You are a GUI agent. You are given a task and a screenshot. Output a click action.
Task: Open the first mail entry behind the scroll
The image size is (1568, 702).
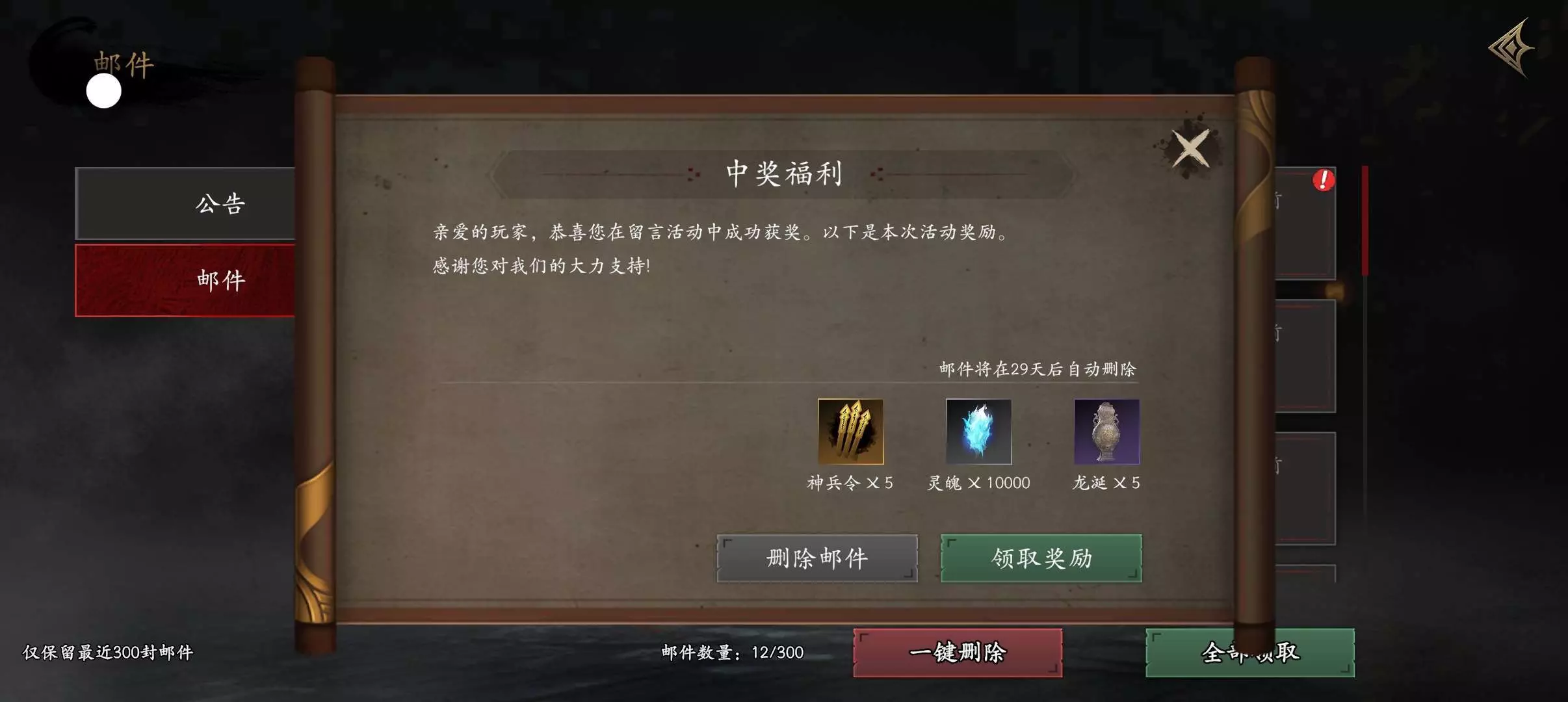click(x=1305, y=224)
